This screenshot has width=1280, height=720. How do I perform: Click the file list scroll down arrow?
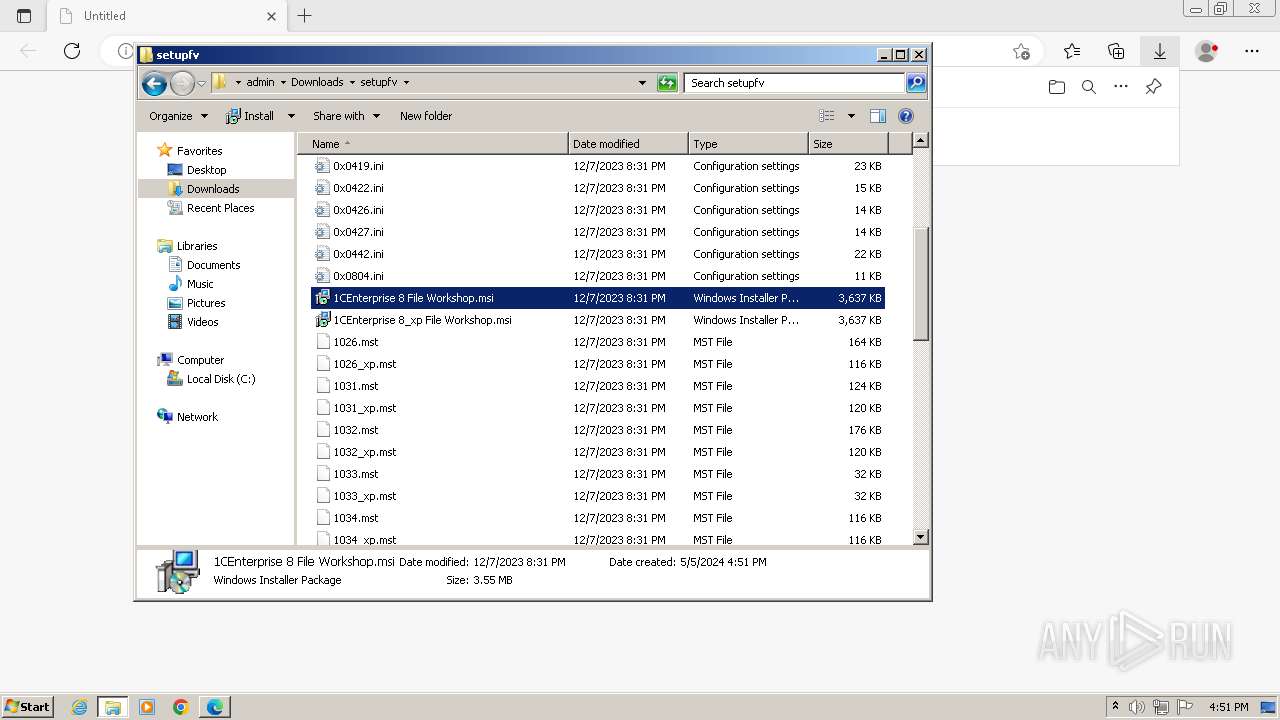click(x=921, y=537)
